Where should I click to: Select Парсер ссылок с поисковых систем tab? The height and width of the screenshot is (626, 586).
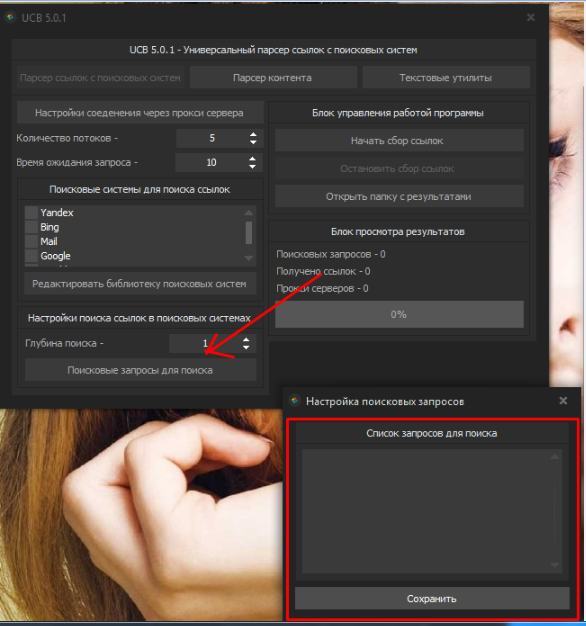click(100, 78)
